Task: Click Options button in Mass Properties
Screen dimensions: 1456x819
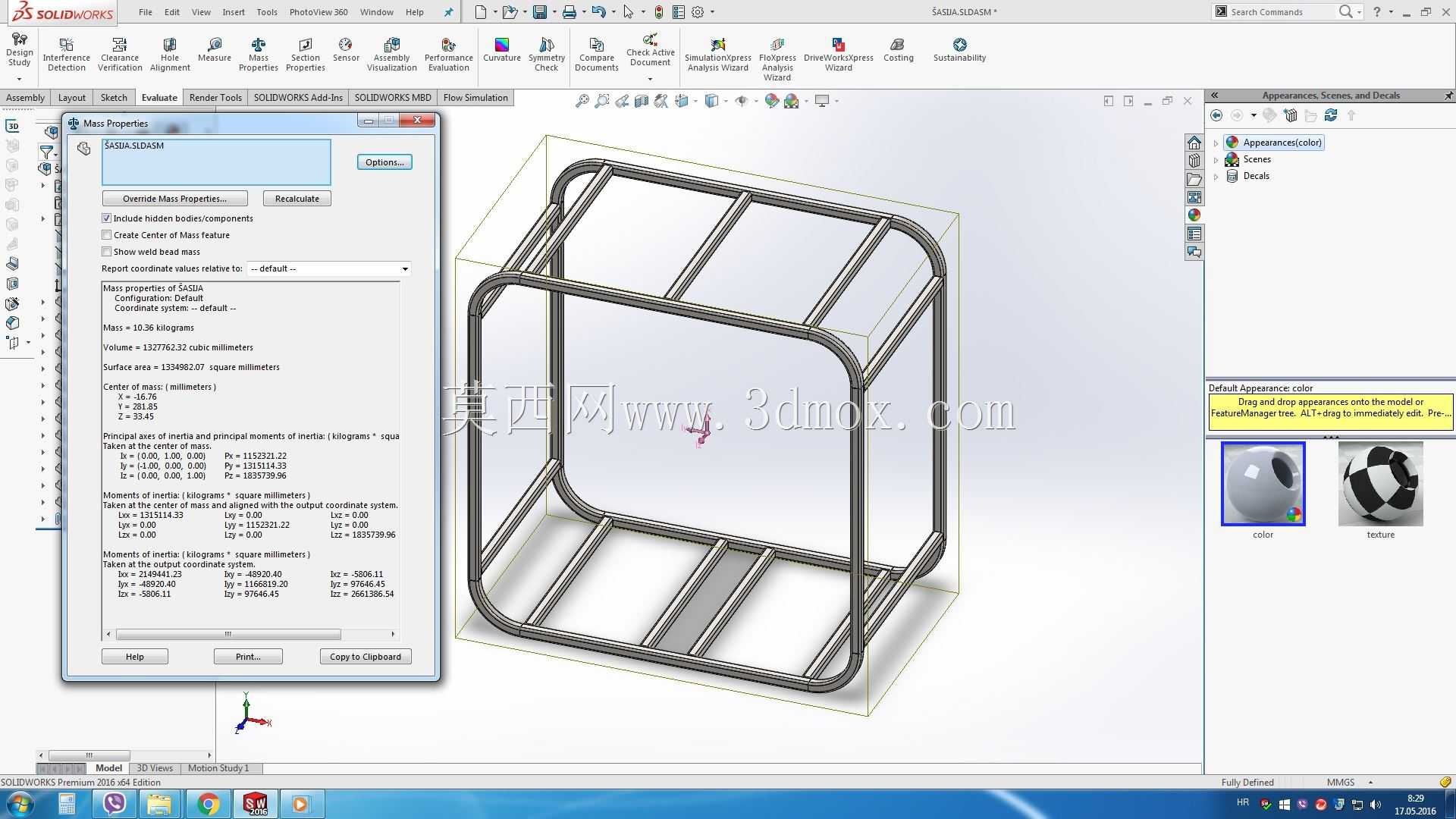Action: (384, 162)
